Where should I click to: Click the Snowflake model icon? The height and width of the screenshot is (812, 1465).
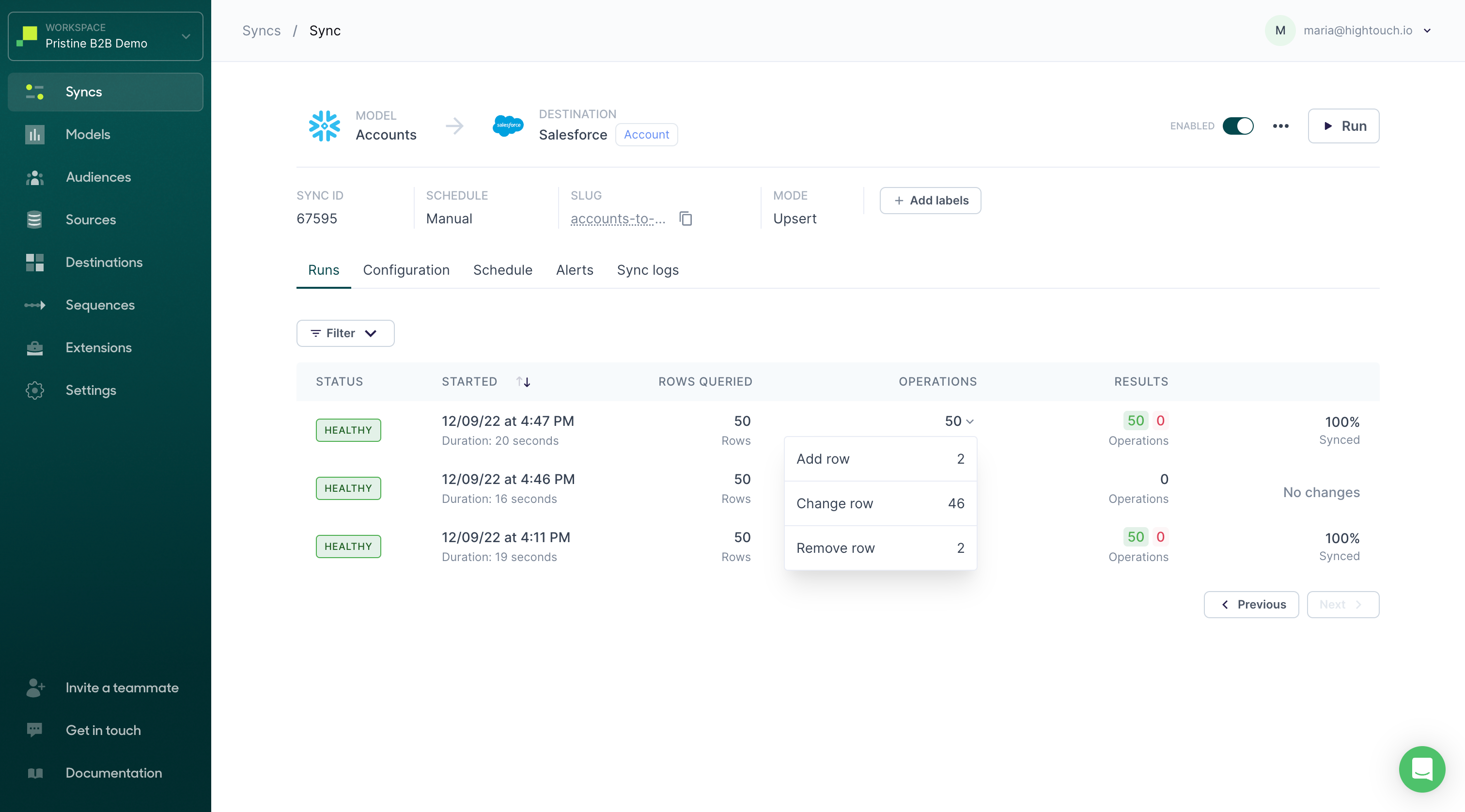click(324, 125)
